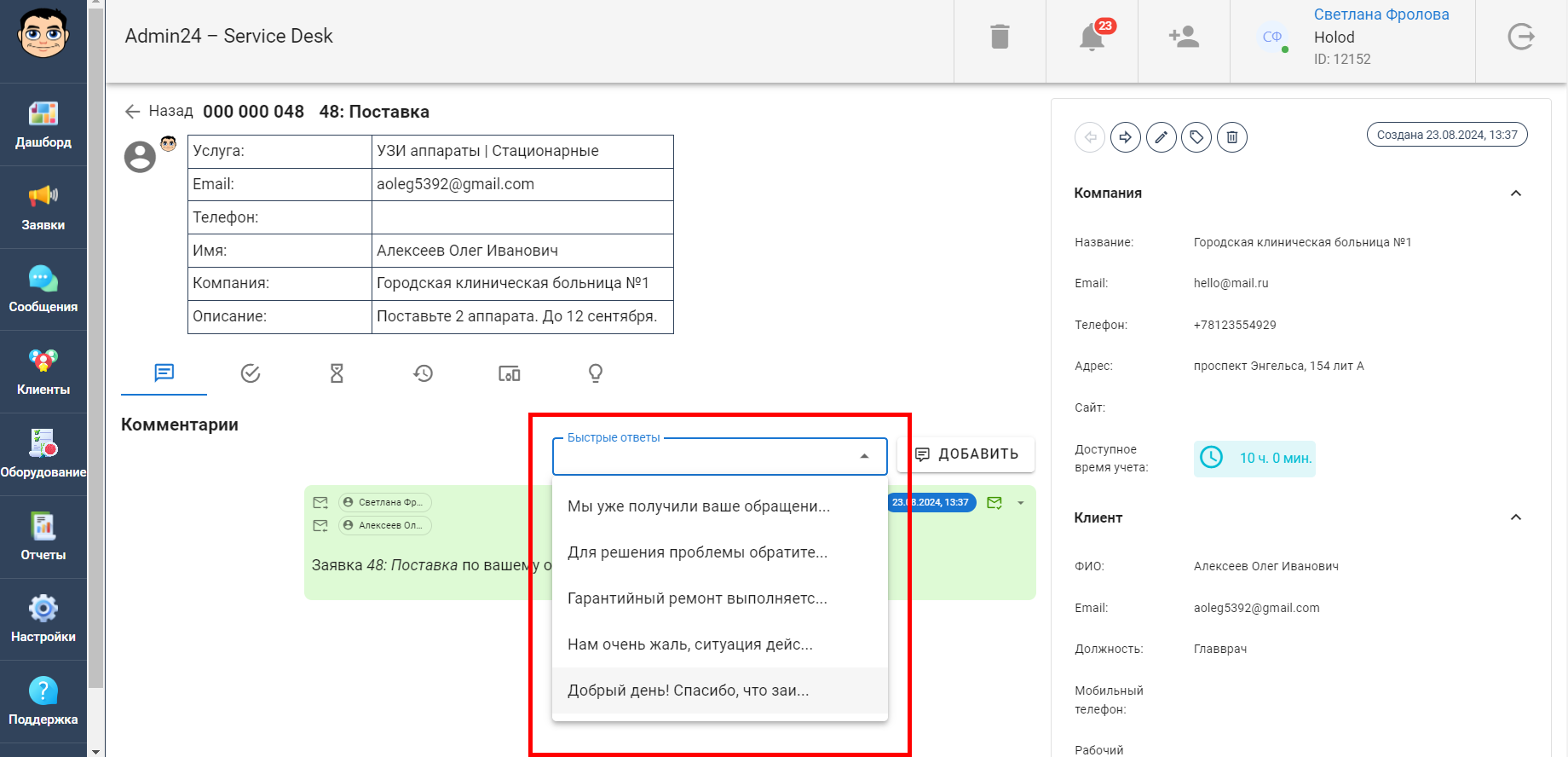Screen dimensions: 1568x757
Task: Click the add user icon
Action: pyautogui.click(x=1184, y=37)
